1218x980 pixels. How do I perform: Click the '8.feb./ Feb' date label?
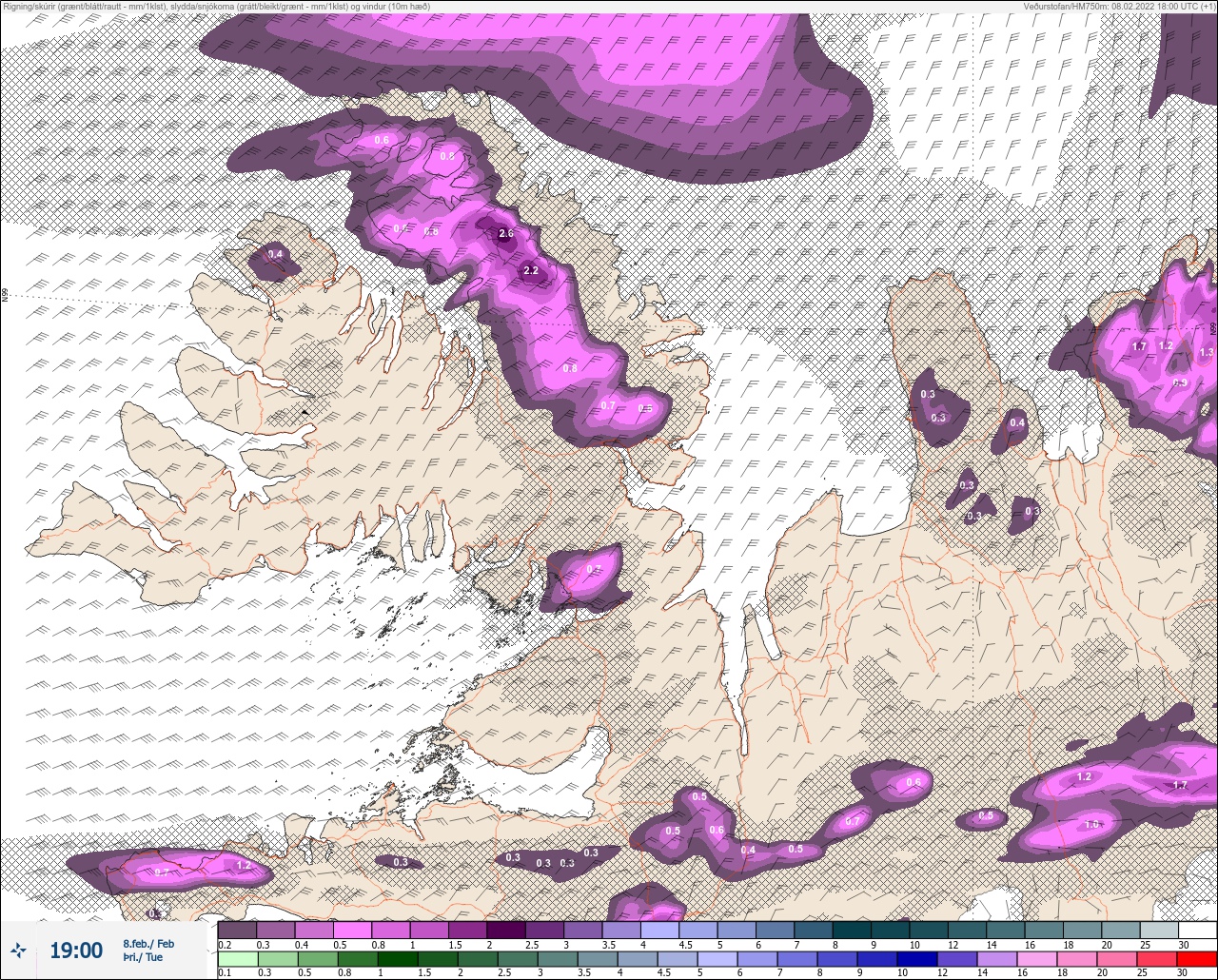[x=148, y=944]
